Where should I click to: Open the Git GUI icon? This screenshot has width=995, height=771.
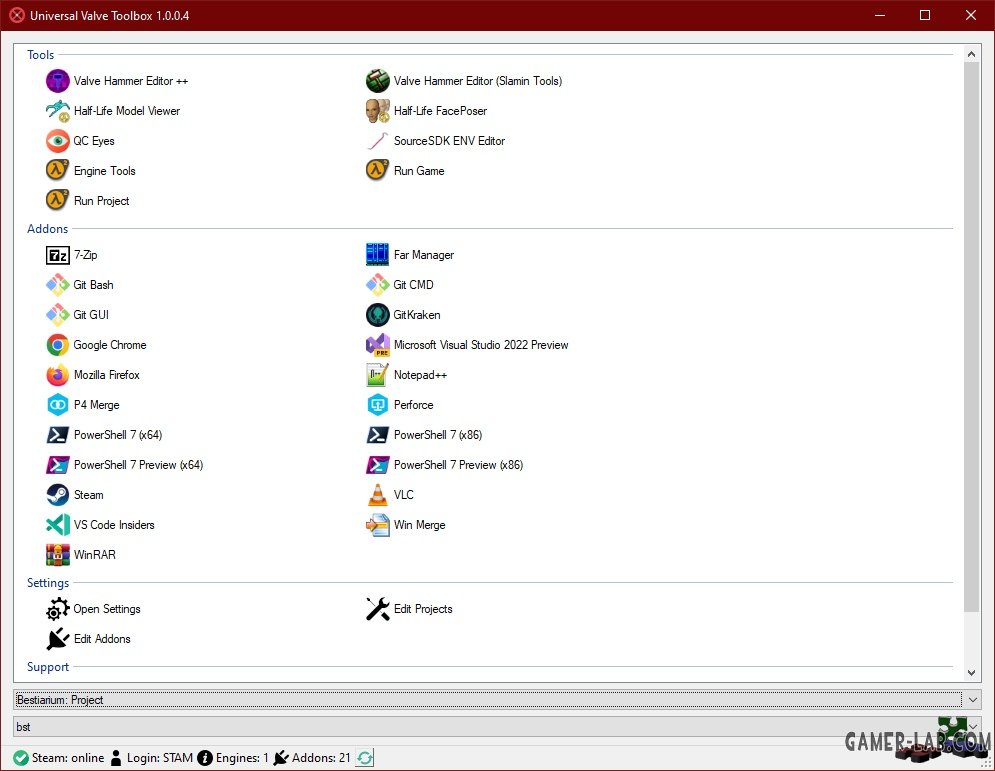(x=57, y=315)
